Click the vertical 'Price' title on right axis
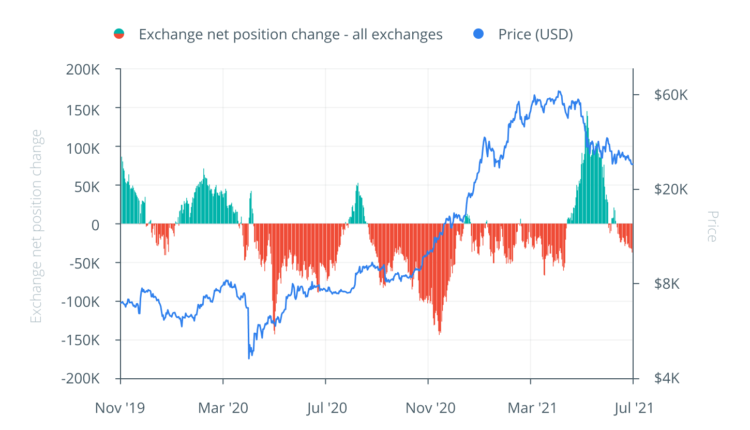This screenshot has height=430, width=750. tap(712, 225)
